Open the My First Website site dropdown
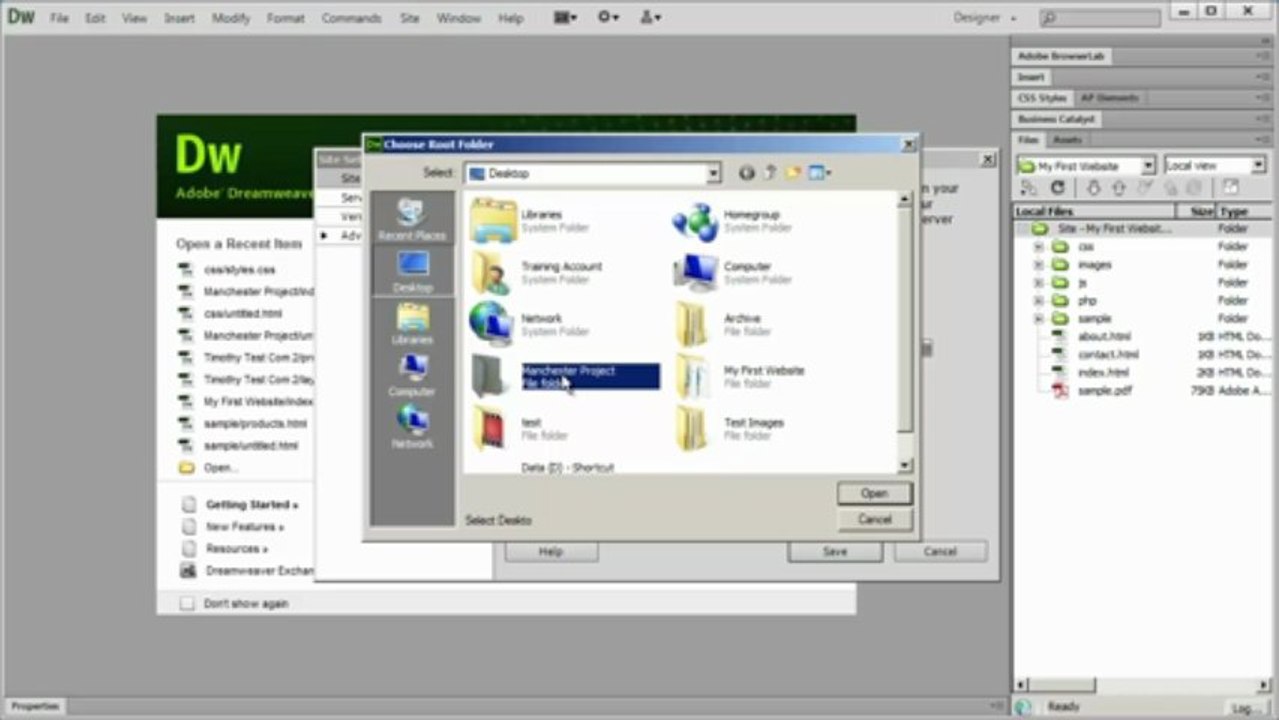This screenshot has width=1279, height=720. tap(1086, 165)
